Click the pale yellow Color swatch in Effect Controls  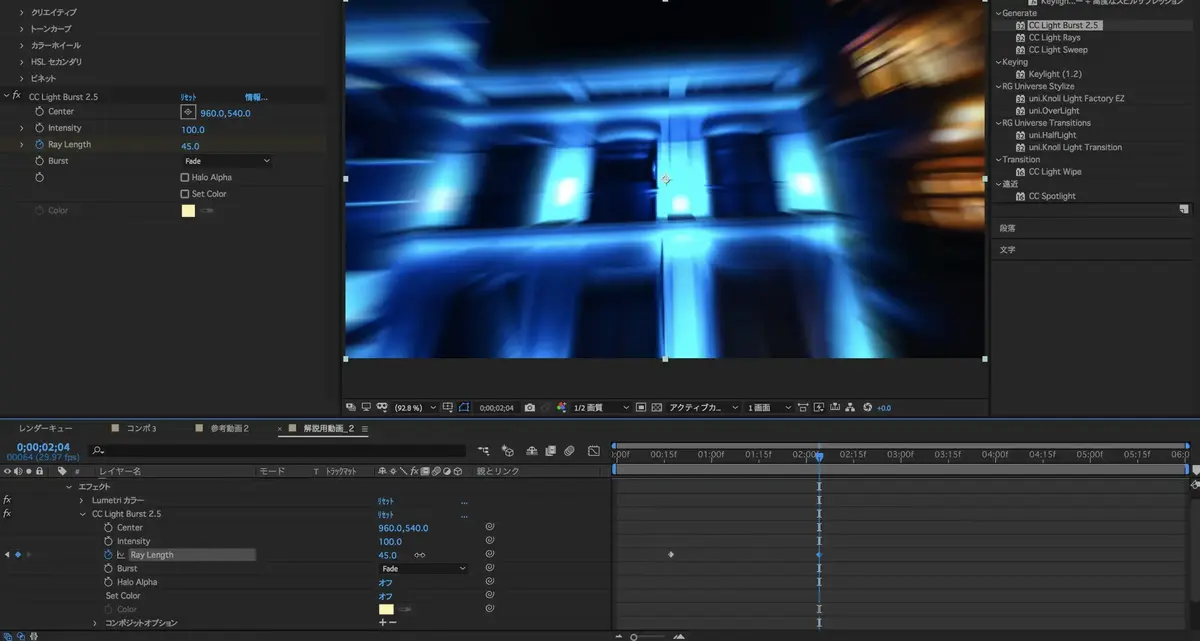point(188,211)
